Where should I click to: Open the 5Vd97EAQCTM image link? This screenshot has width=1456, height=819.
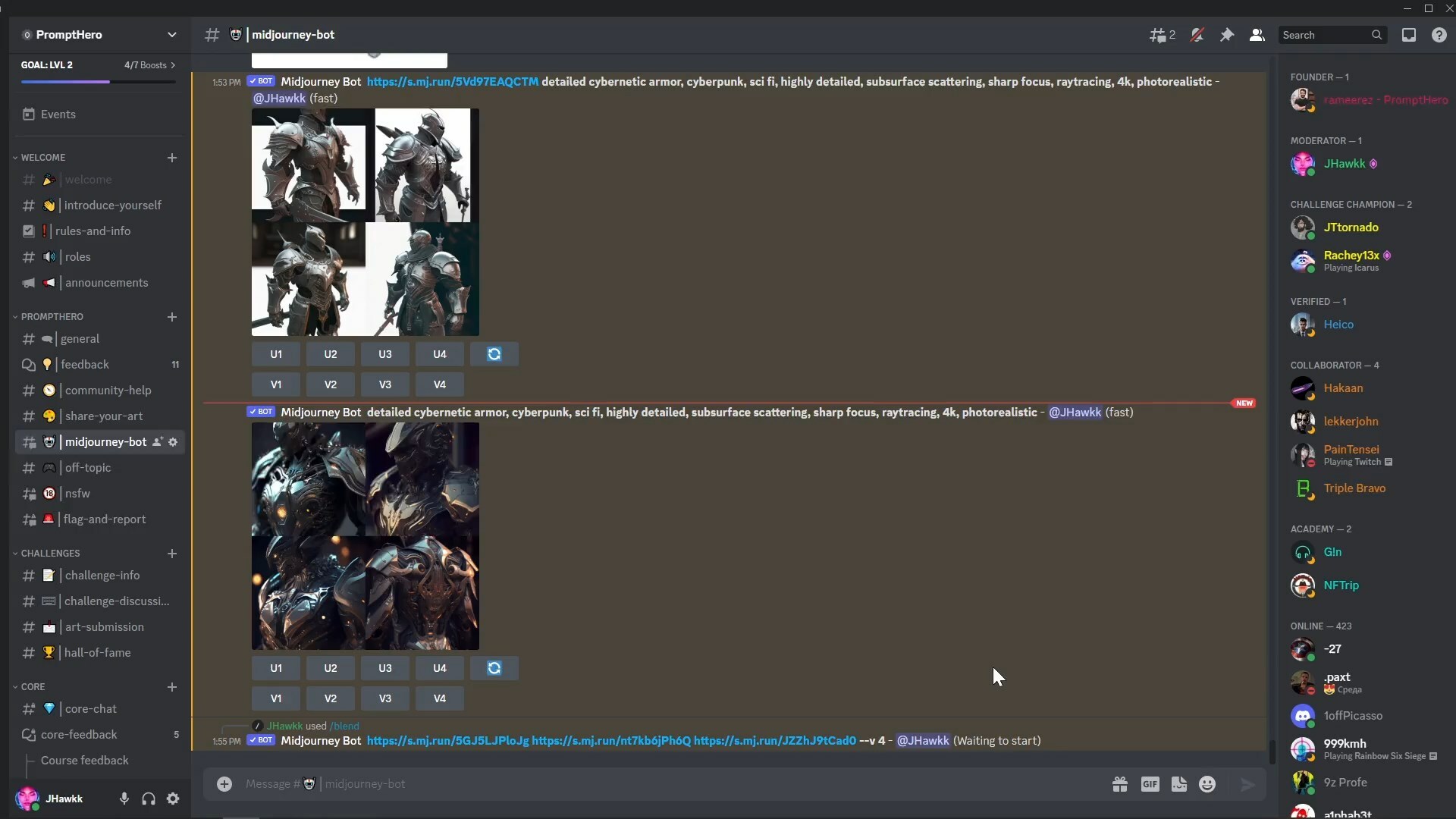click(453, 82)
